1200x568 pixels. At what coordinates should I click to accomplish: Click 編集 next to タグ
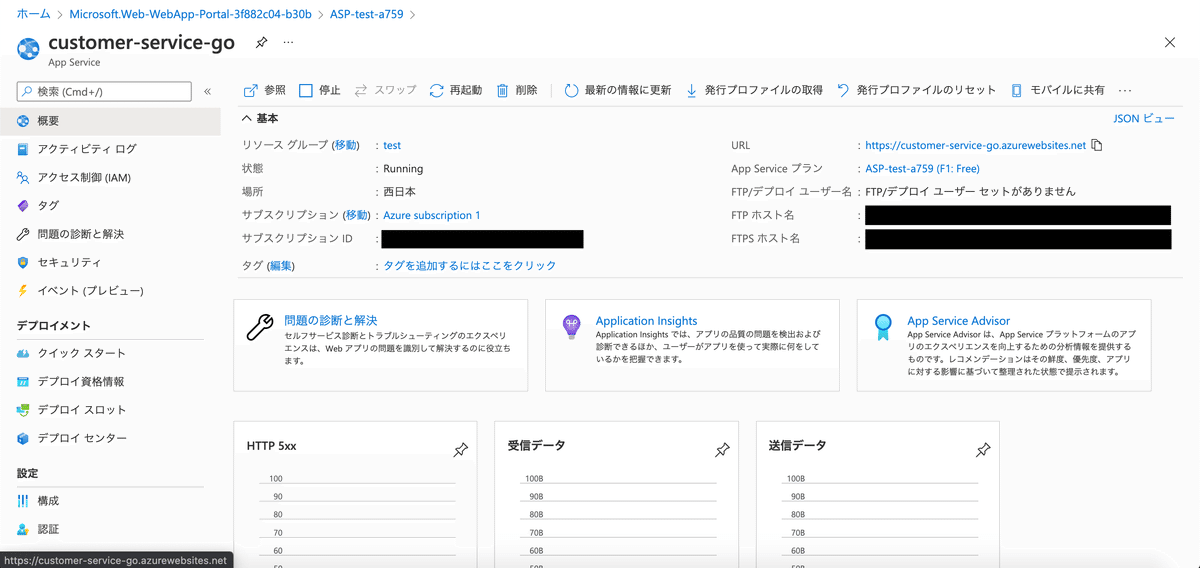tap(281, 266)
